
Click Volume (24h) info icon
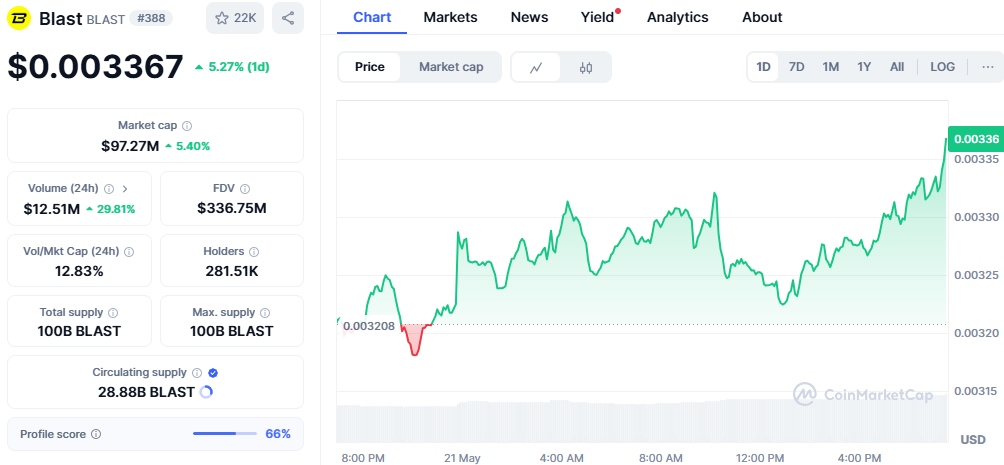(109, 189)
